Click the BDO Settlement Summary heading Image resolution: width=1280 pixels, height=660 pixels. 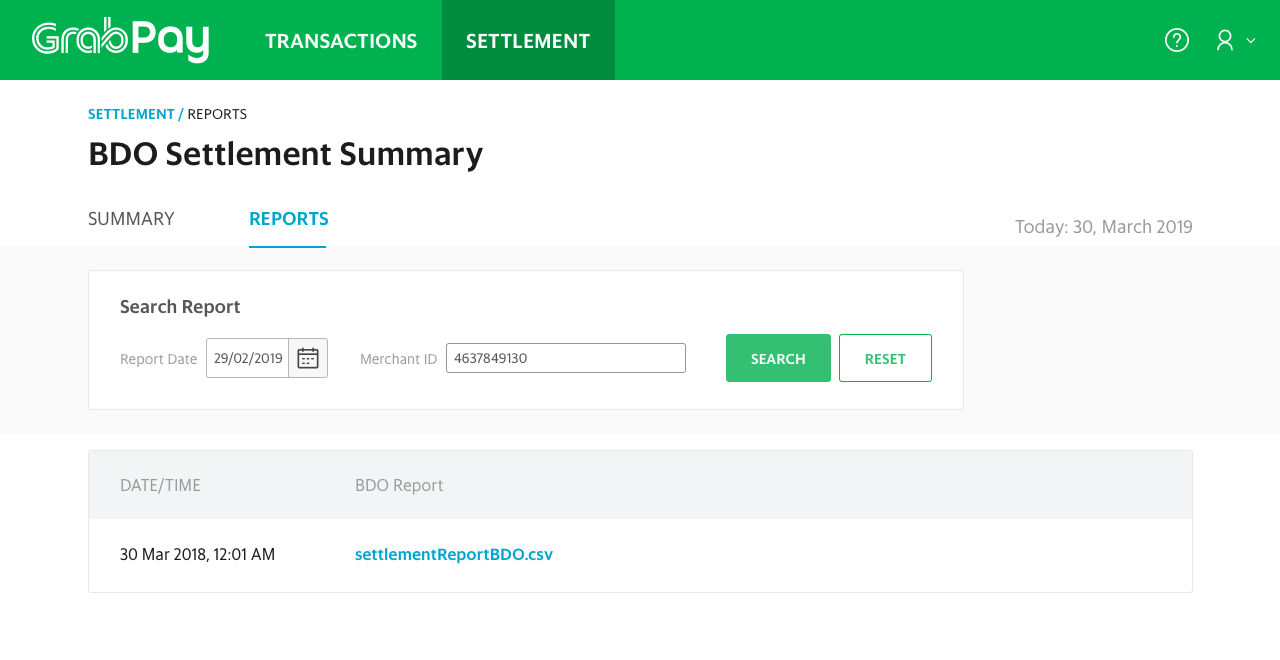coord(286,154)
